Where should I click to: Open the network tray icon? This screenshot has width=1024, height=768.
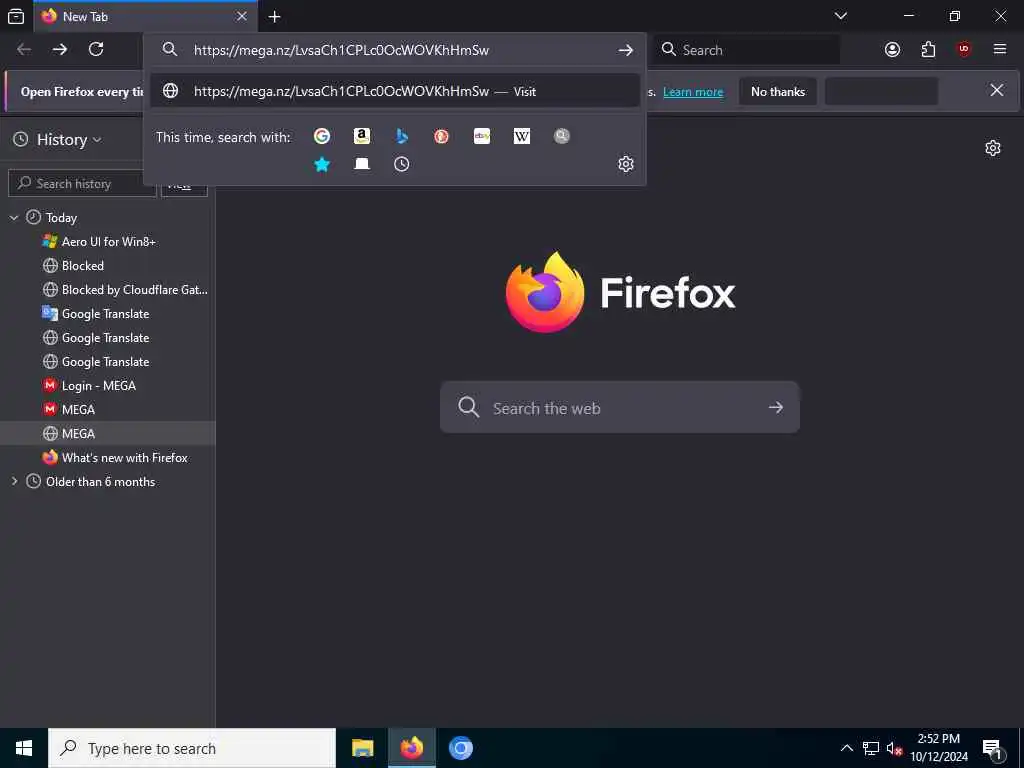(871, 748)
